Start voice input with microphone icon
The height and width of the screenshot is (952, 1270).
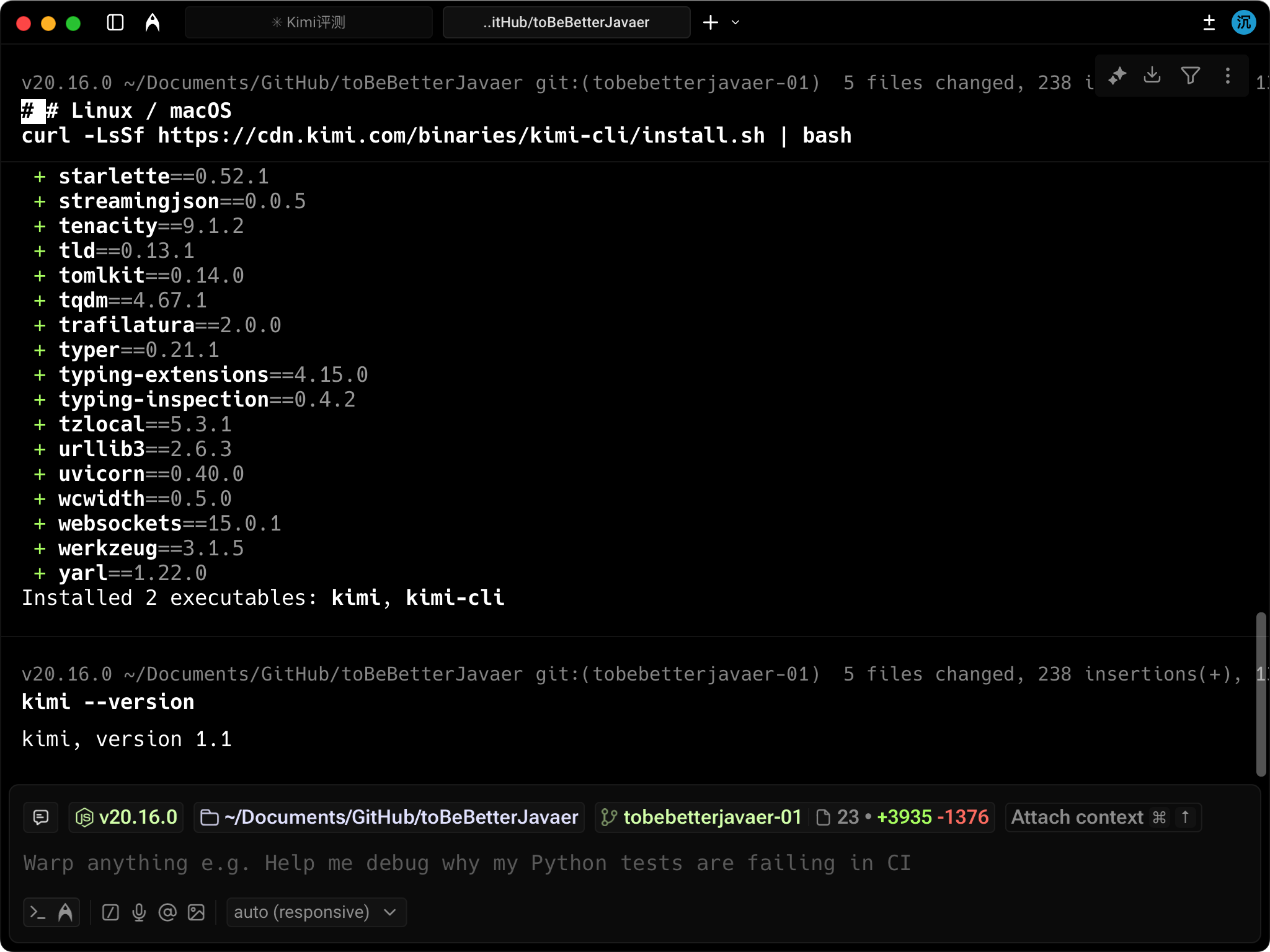pyautogui.click(x=139, y=912)
